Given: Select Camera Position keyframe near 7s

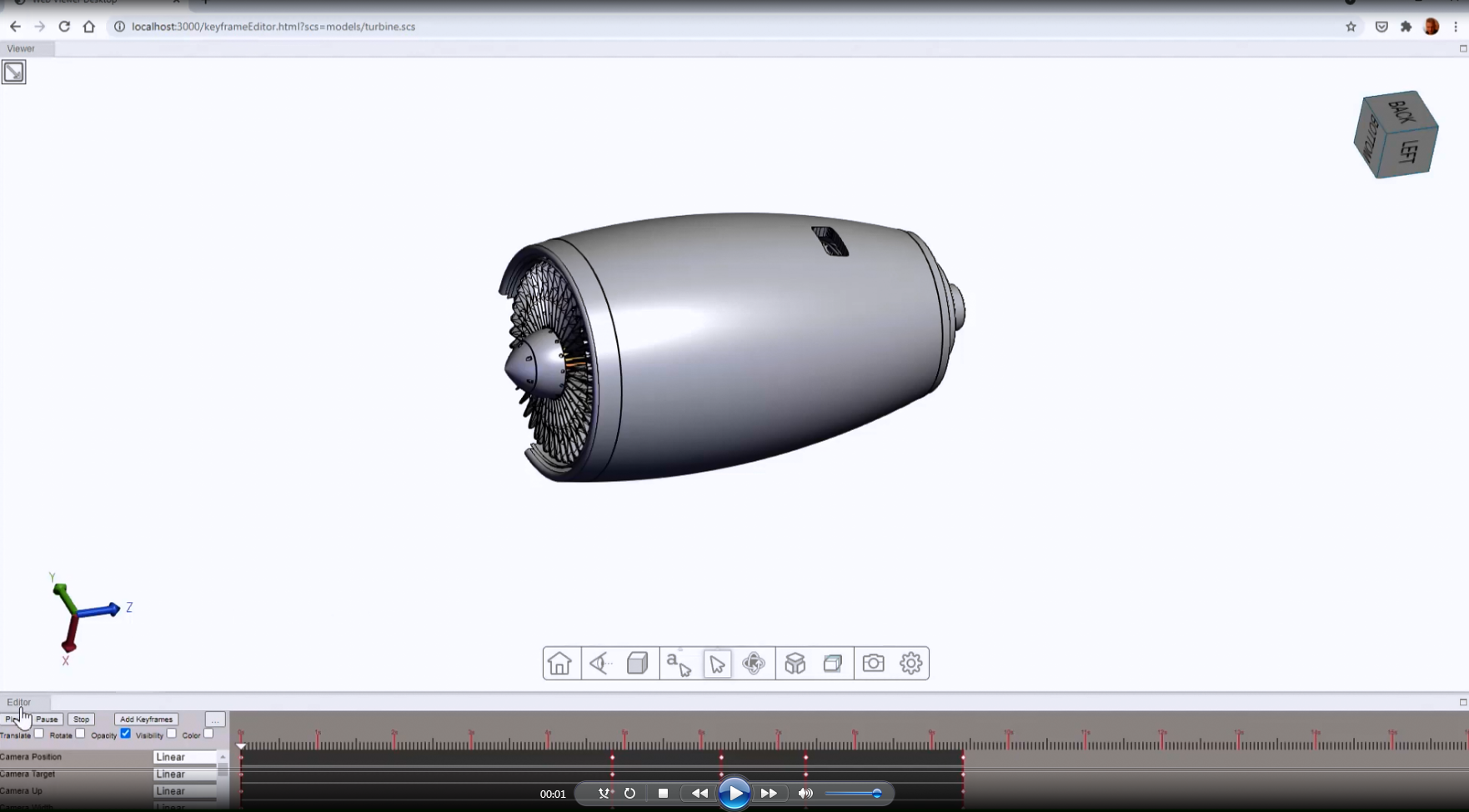Looking at the screenshot, I should tap(806, 757).
